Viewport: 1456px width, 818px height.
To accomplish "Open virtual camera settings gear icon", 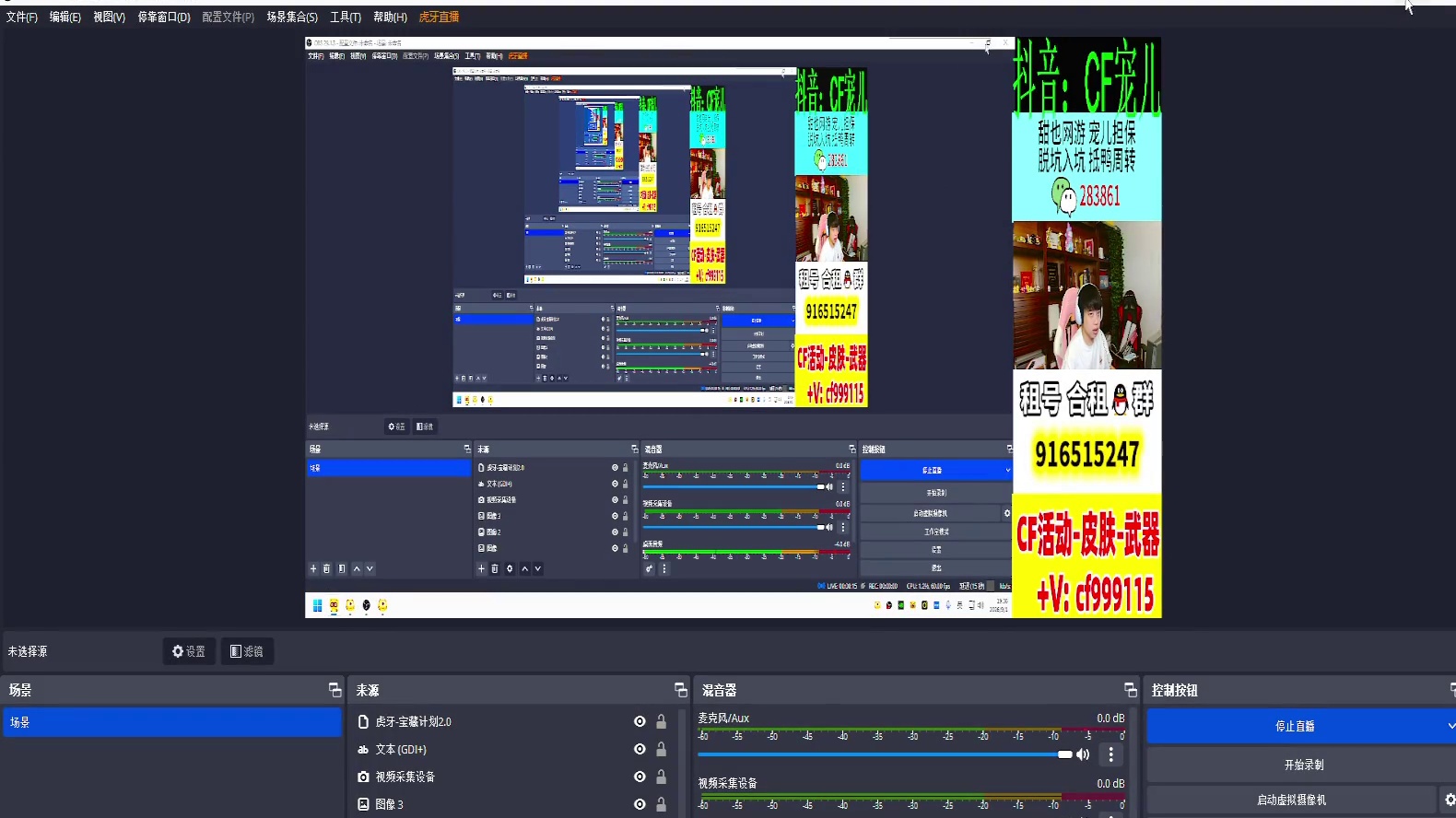I will 1450,800.
